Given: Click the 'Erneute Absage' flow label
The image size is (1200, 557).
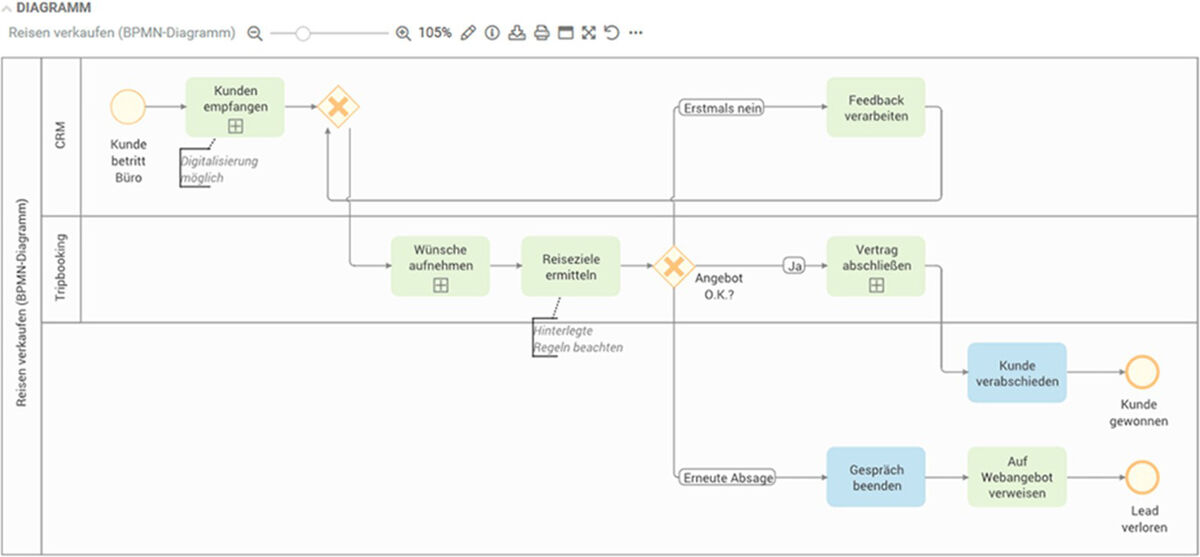Looking at the screenshot, I should coord(726,477).
